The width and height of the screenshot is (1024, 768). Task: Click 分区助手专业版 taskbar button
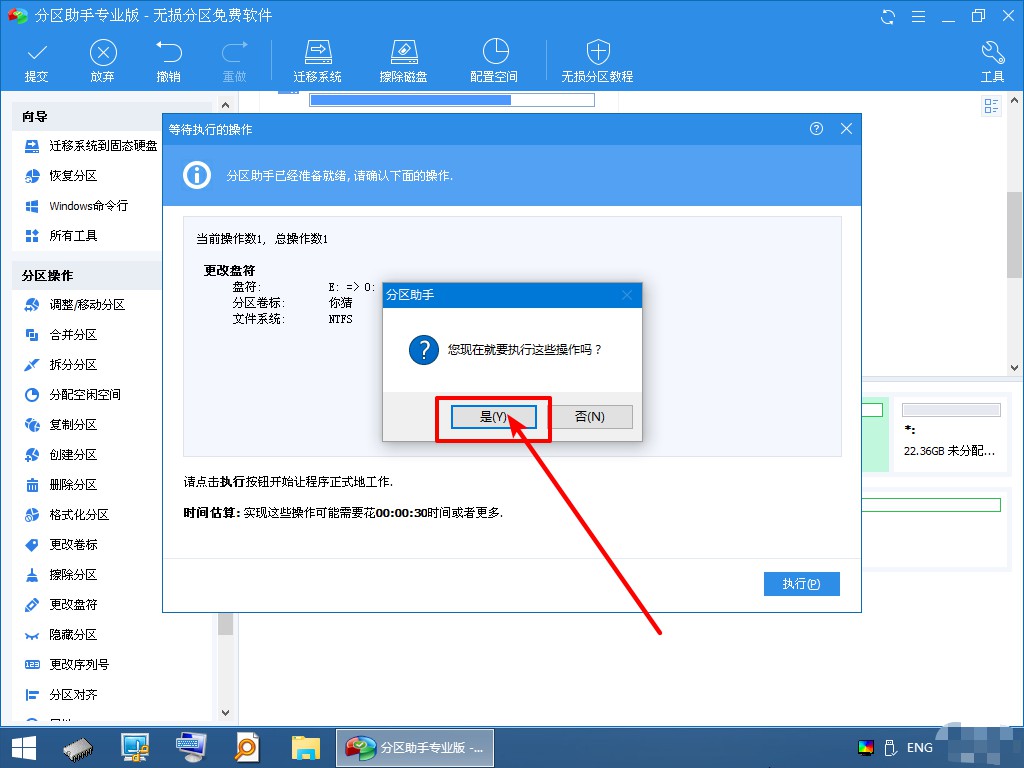415,748
